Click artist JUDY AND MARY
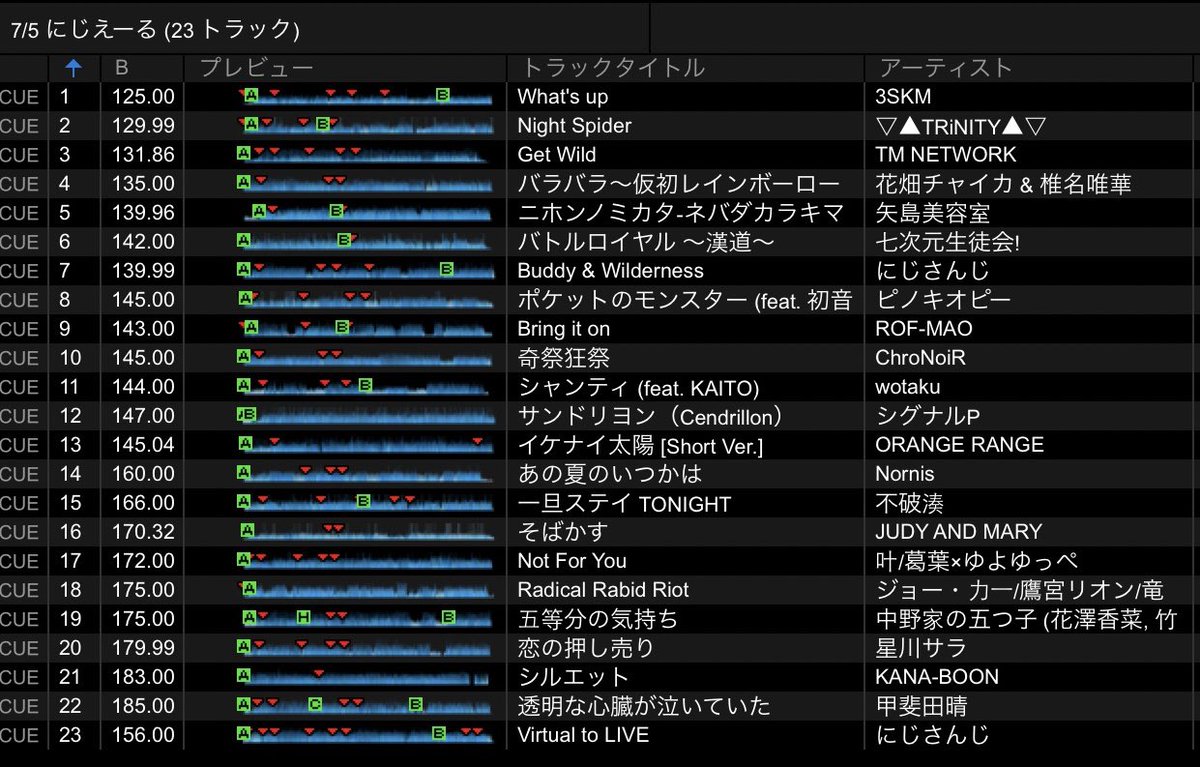This screenshot has width=1200, height=767. pyautogui.click(x=958, y=532)
